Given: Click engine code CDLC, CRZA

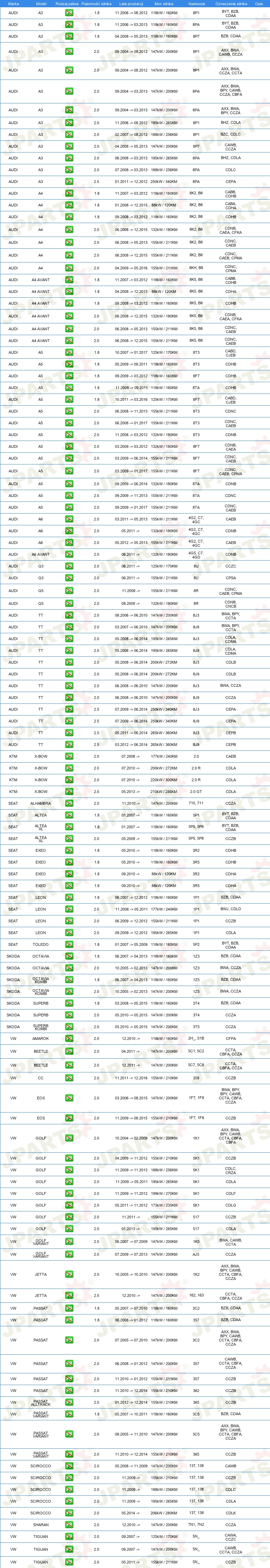Looking at the screenshot, I should 231,1170.
